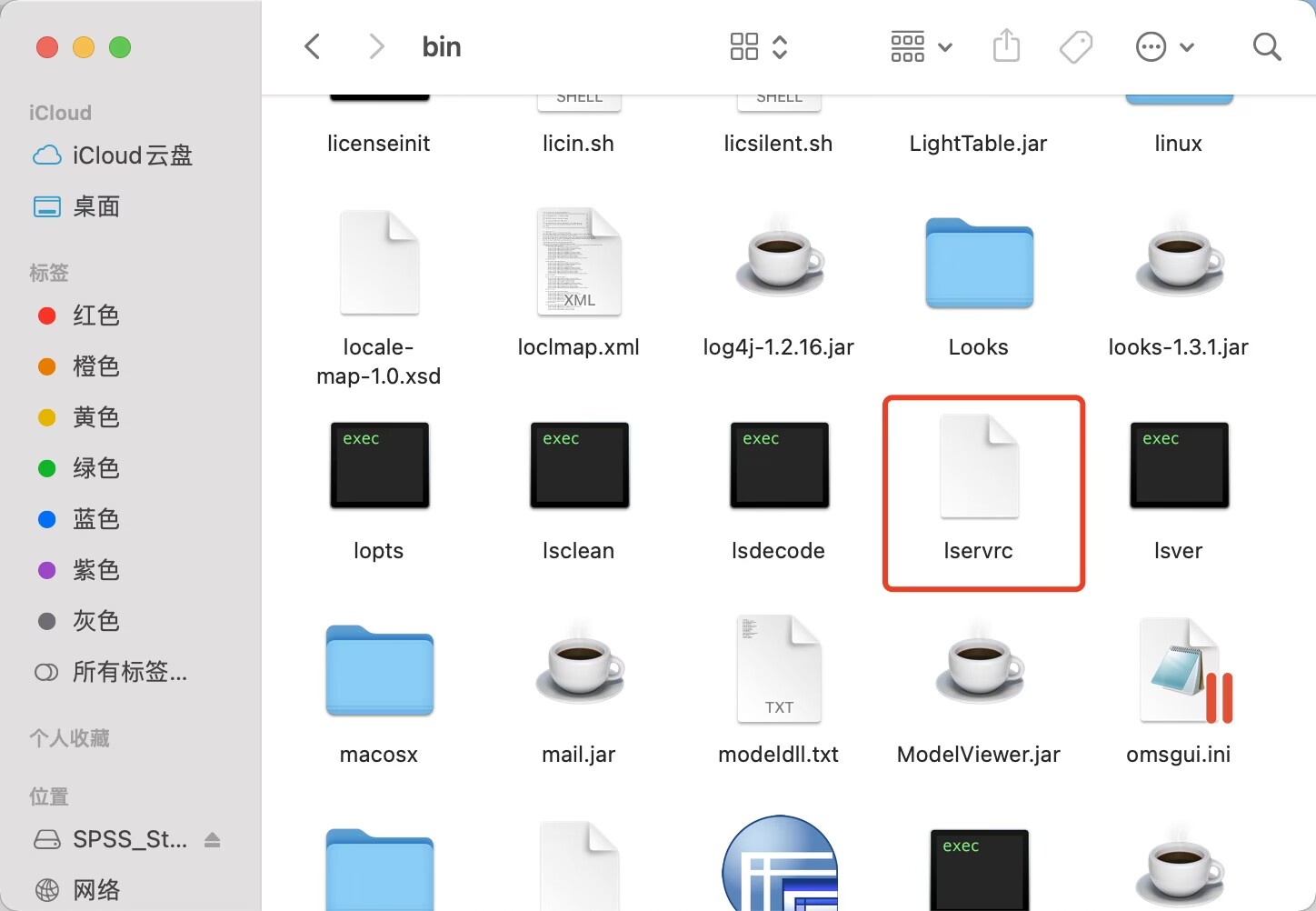Select the lservrc file icon
Viewport: 1316px width, 911px height.
(979, 466)
